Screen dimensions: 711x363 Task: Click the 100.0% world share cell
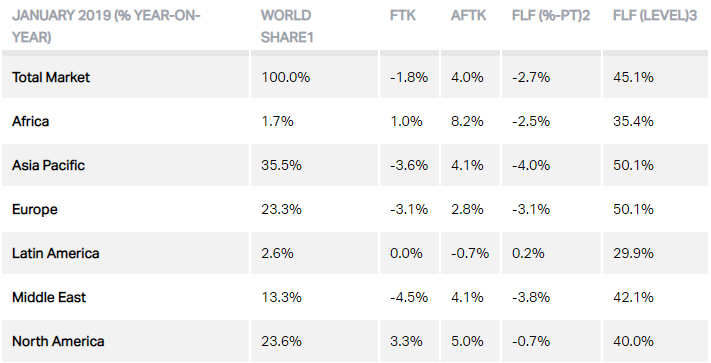(x=286, y=77)
